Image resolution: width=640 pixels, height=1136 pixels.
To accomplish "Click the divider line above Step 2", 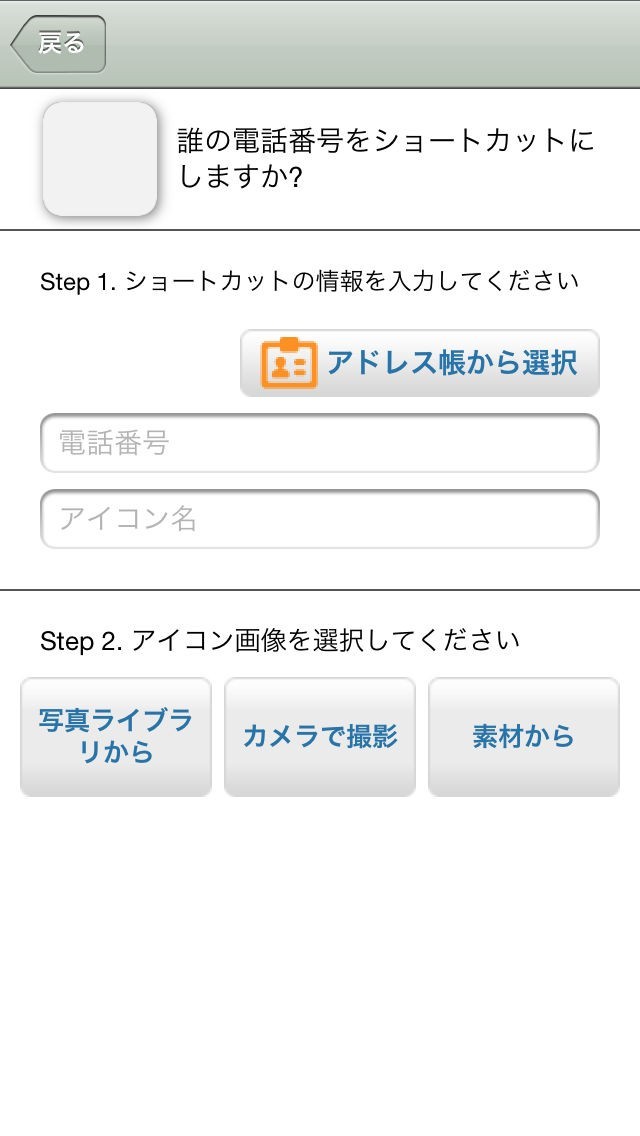I will click(320, 590).
